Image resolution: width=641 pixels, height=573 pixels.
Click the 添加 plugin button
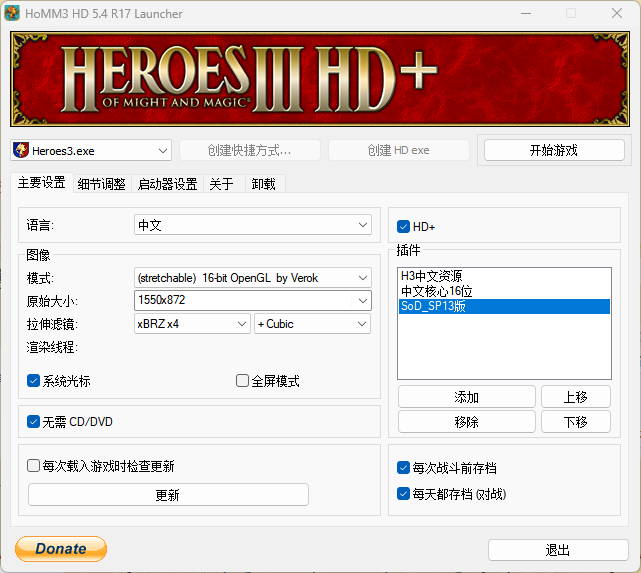(467, 396)
